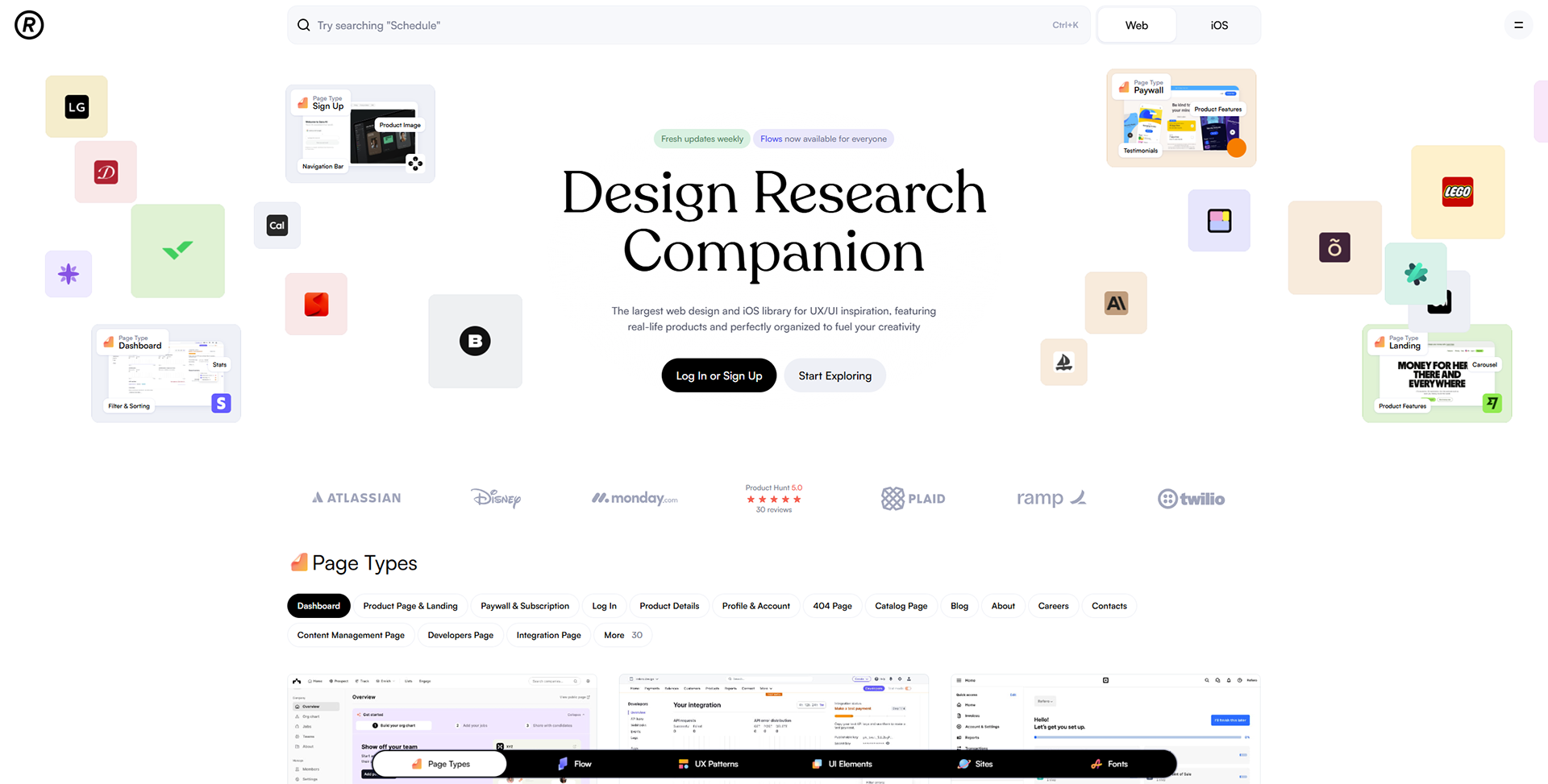Click Start Exploring button
The width and height of the screenshot is (1548, 784).
click(x=835, y=375)
